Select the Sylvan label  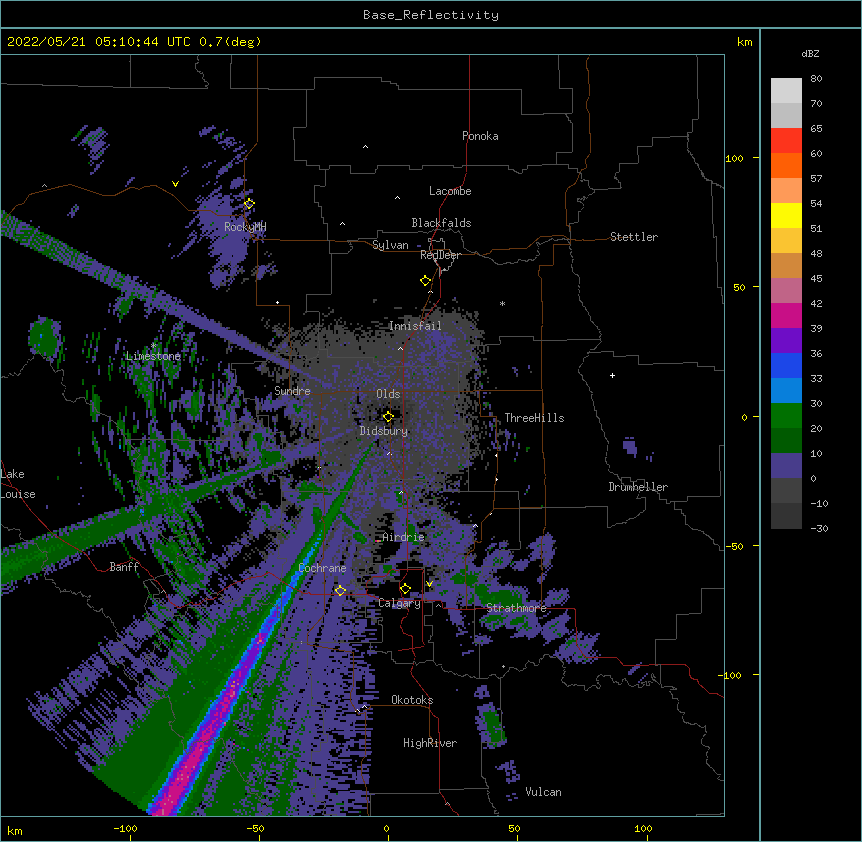pos(390,245)
